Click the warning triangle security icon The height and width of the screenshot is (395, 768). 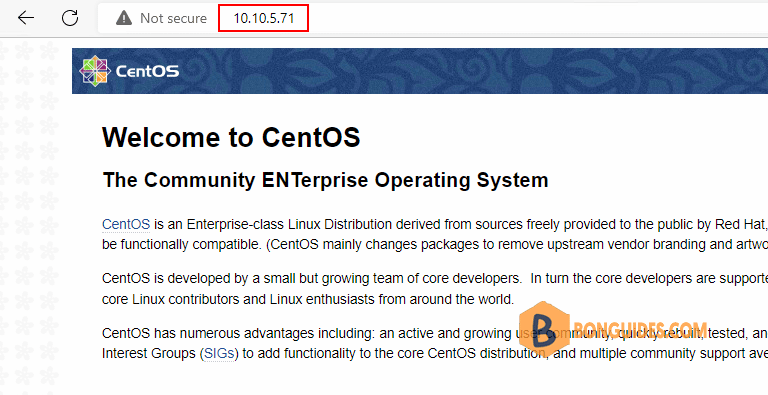123,18
